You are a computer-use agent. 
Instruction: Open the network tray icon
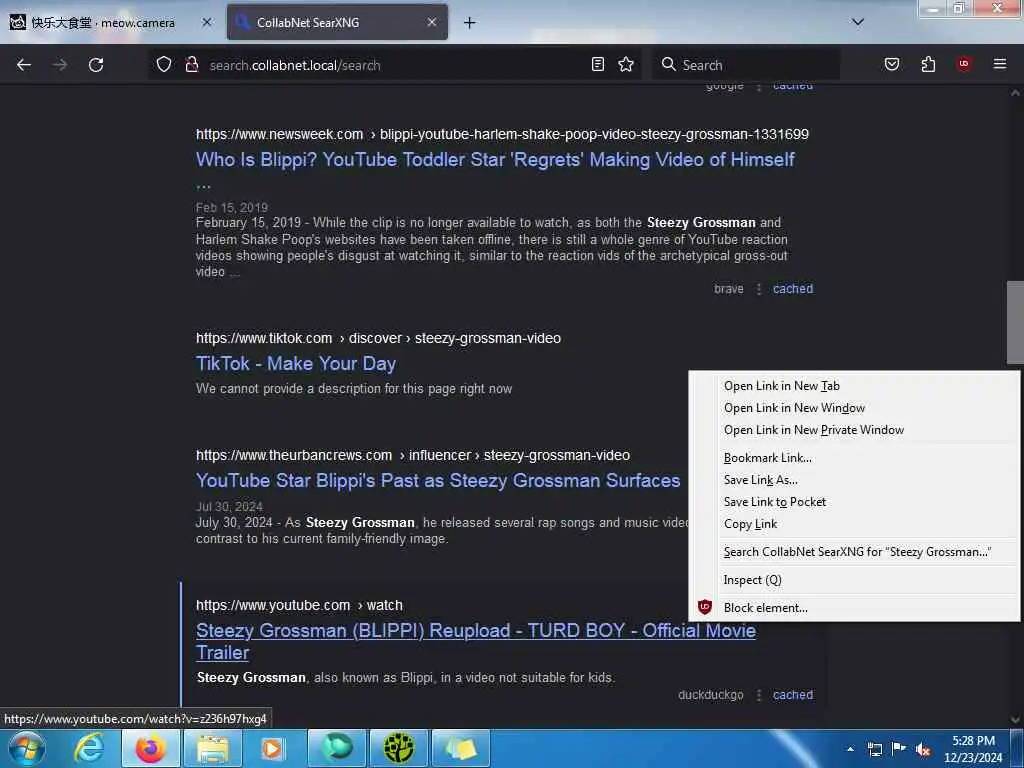pyautogui.click(x=874, y=749)
